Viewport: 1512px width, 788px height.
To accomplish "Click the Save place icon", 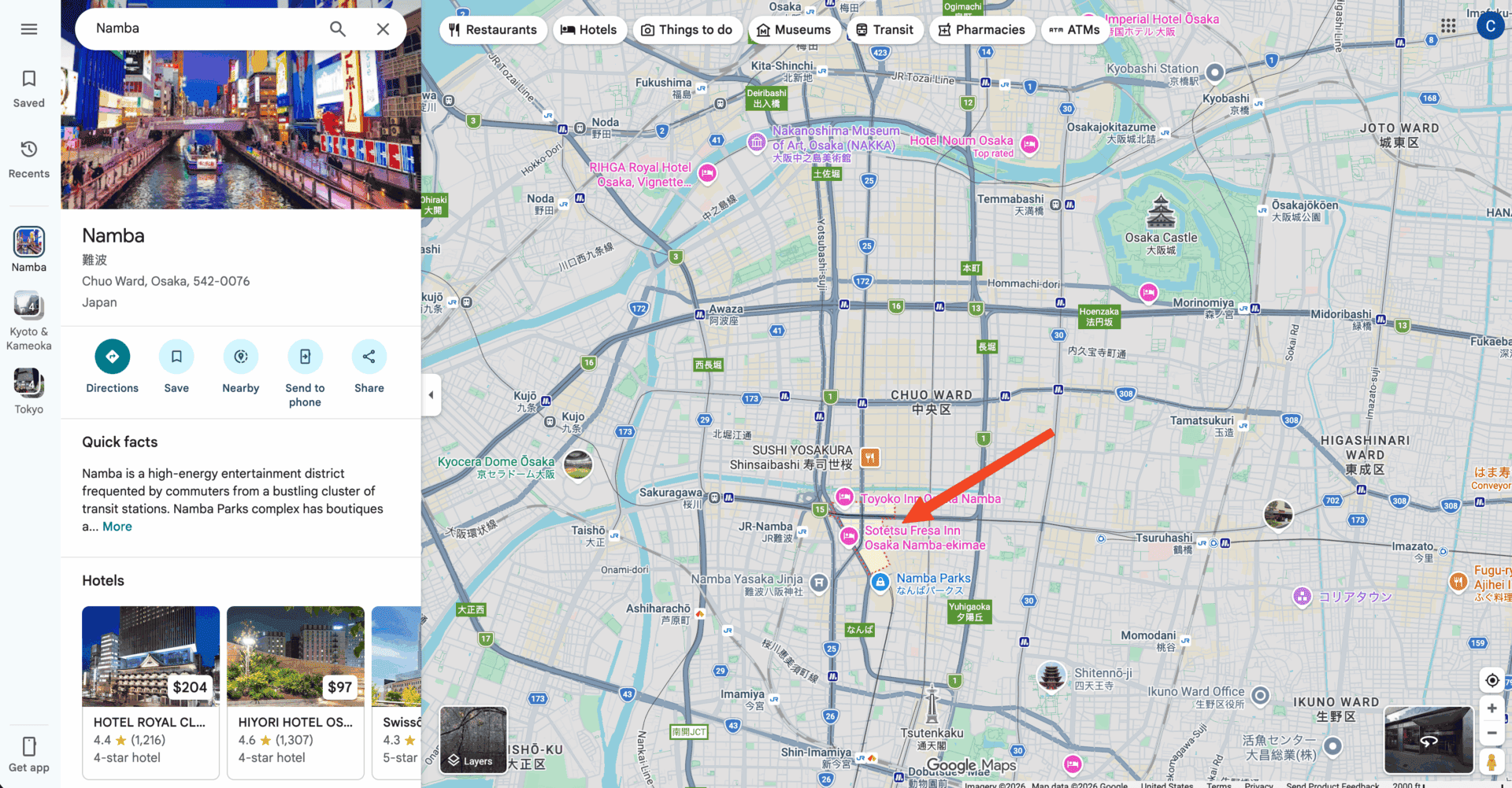I will pyautogui.click(x=176, y=357).
